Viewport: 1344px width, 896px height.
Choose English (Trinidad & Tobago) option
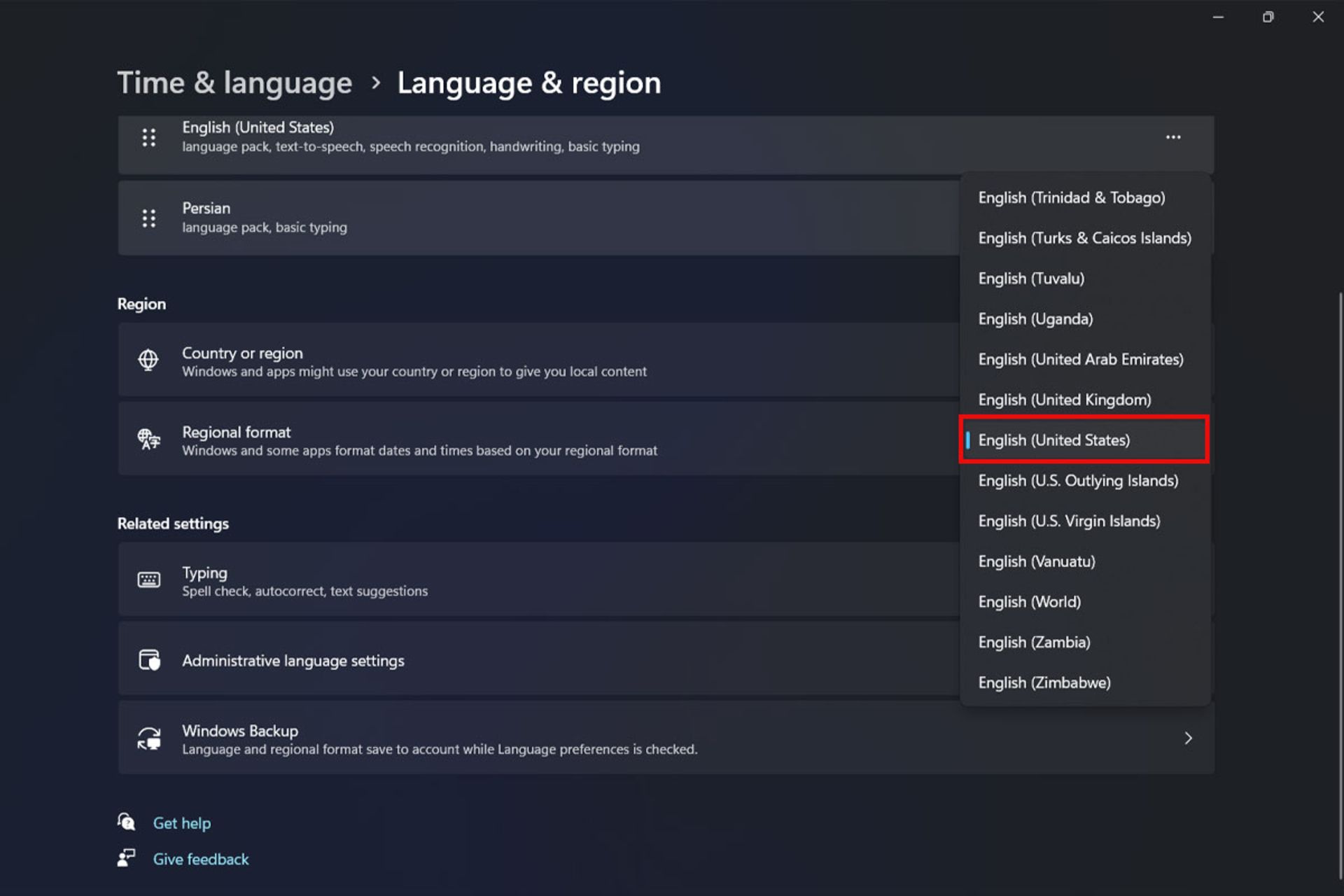coord(1071,198)
